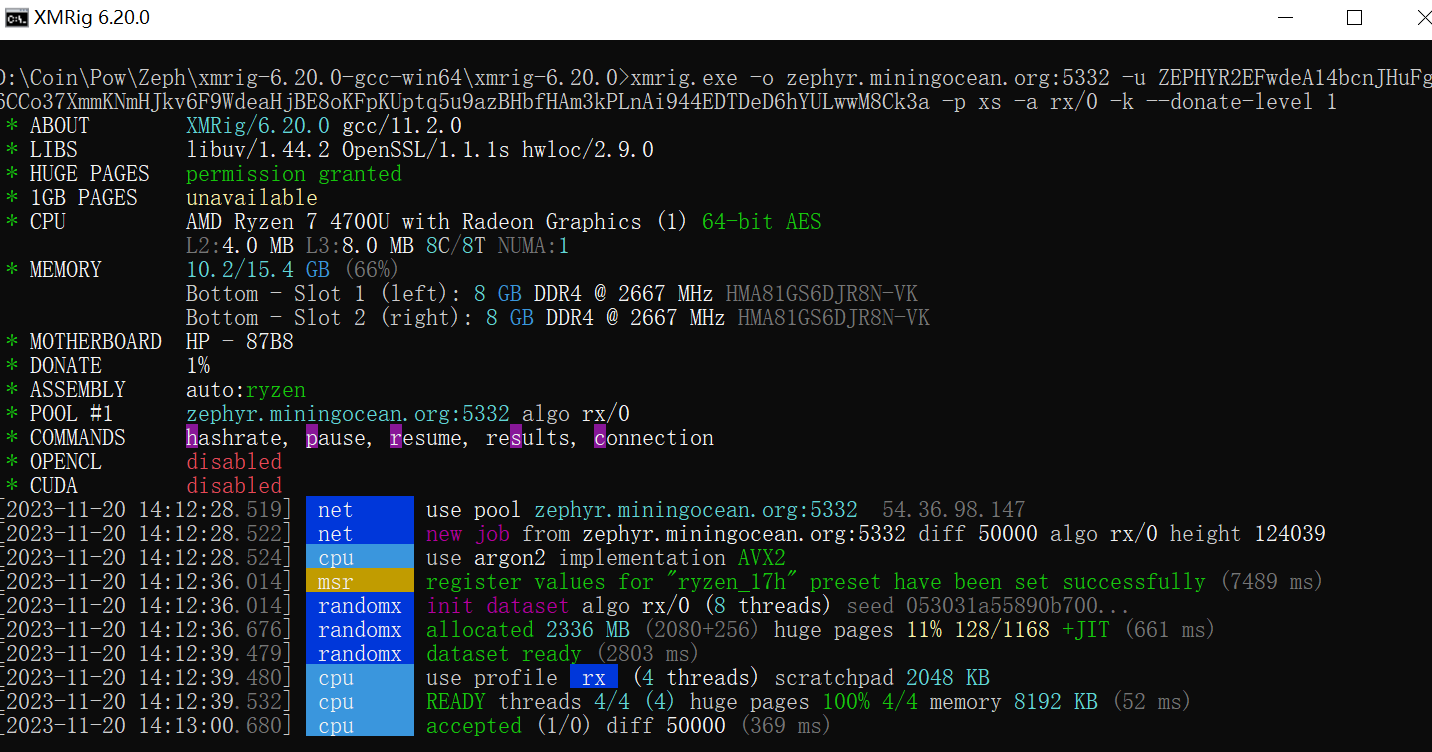Click the 'cpu' tag on accepted line
The height and width of the screenshot is (752, 1432).
pos(360,726)
